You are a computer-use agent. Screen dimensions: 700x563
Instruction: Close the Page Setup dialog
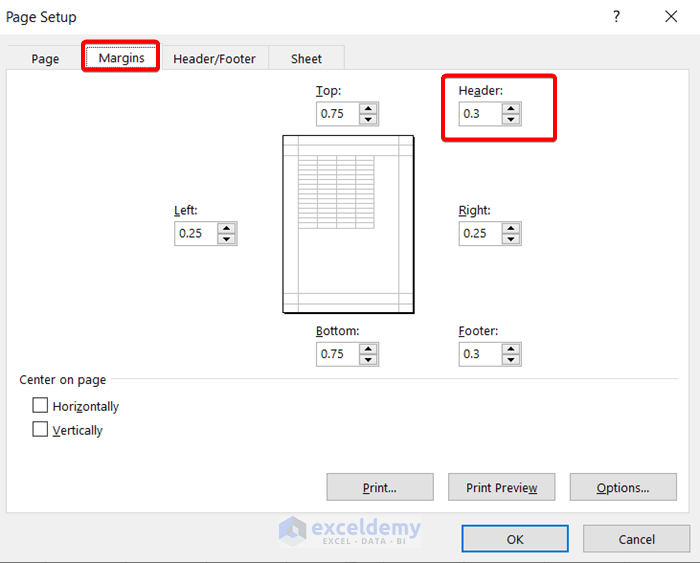pyautogui.click(x=671, y=17)
